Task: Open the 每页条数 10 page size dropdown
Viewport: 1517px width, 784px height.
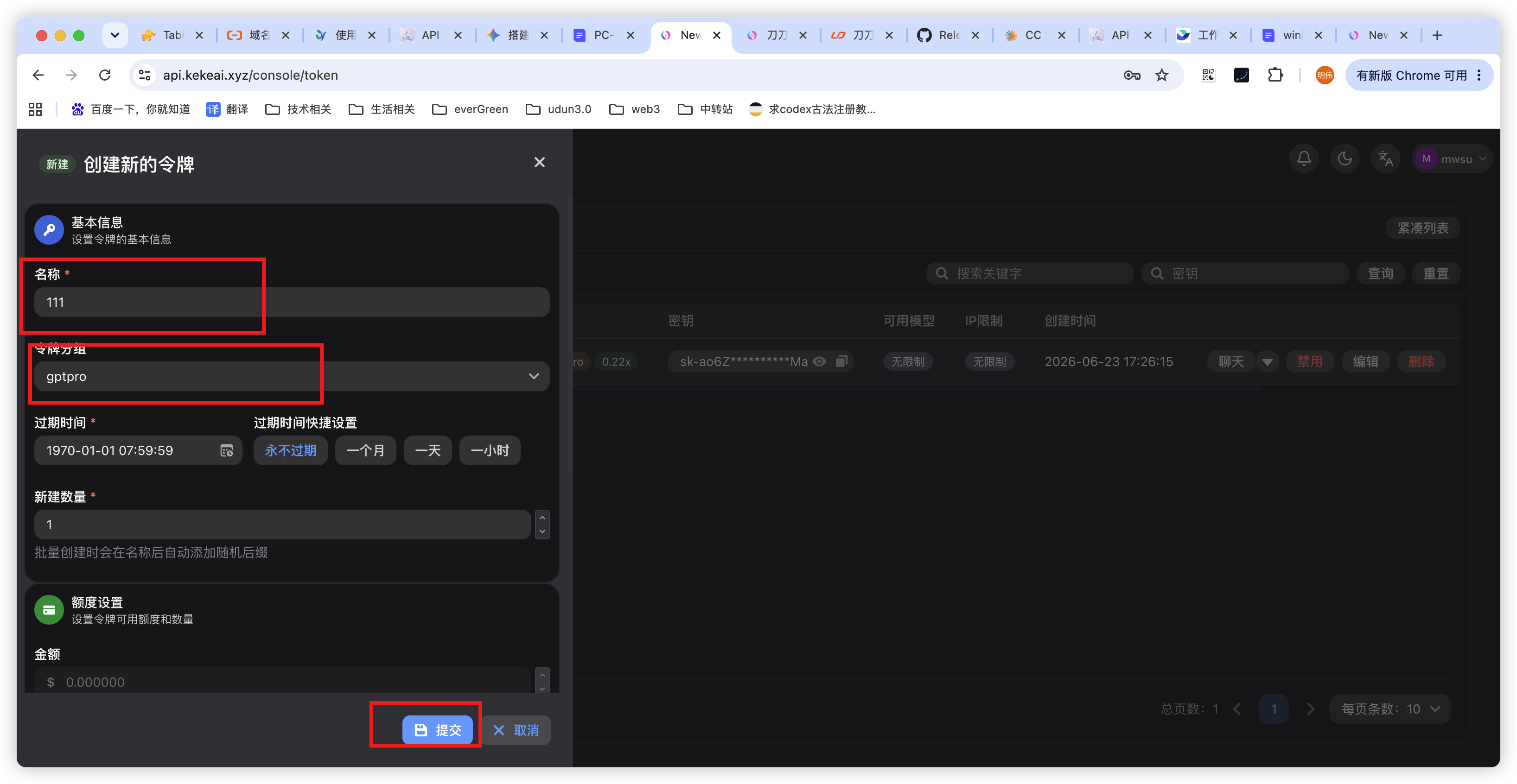Action: click(1390, 708)
